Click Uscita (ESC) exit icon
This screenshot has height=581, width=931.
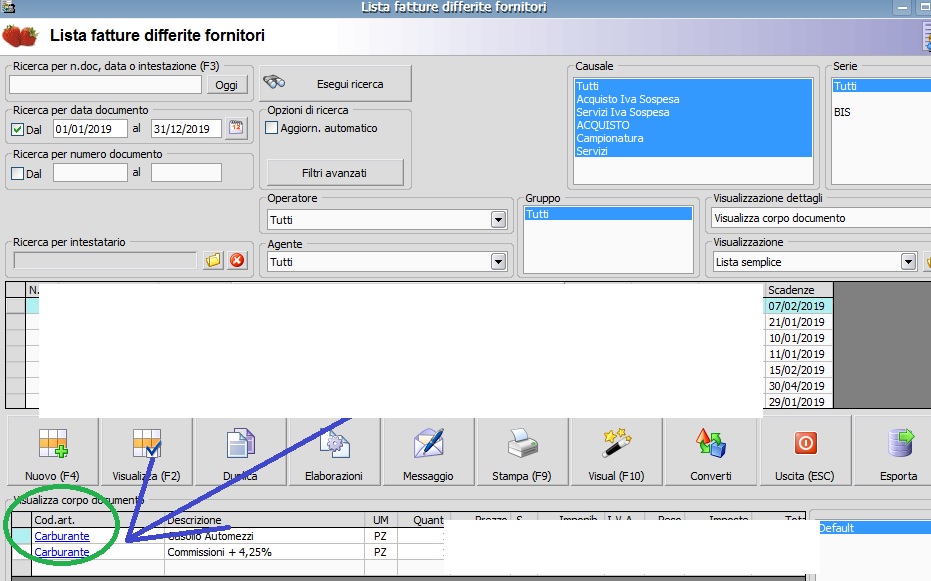[805, 443]
